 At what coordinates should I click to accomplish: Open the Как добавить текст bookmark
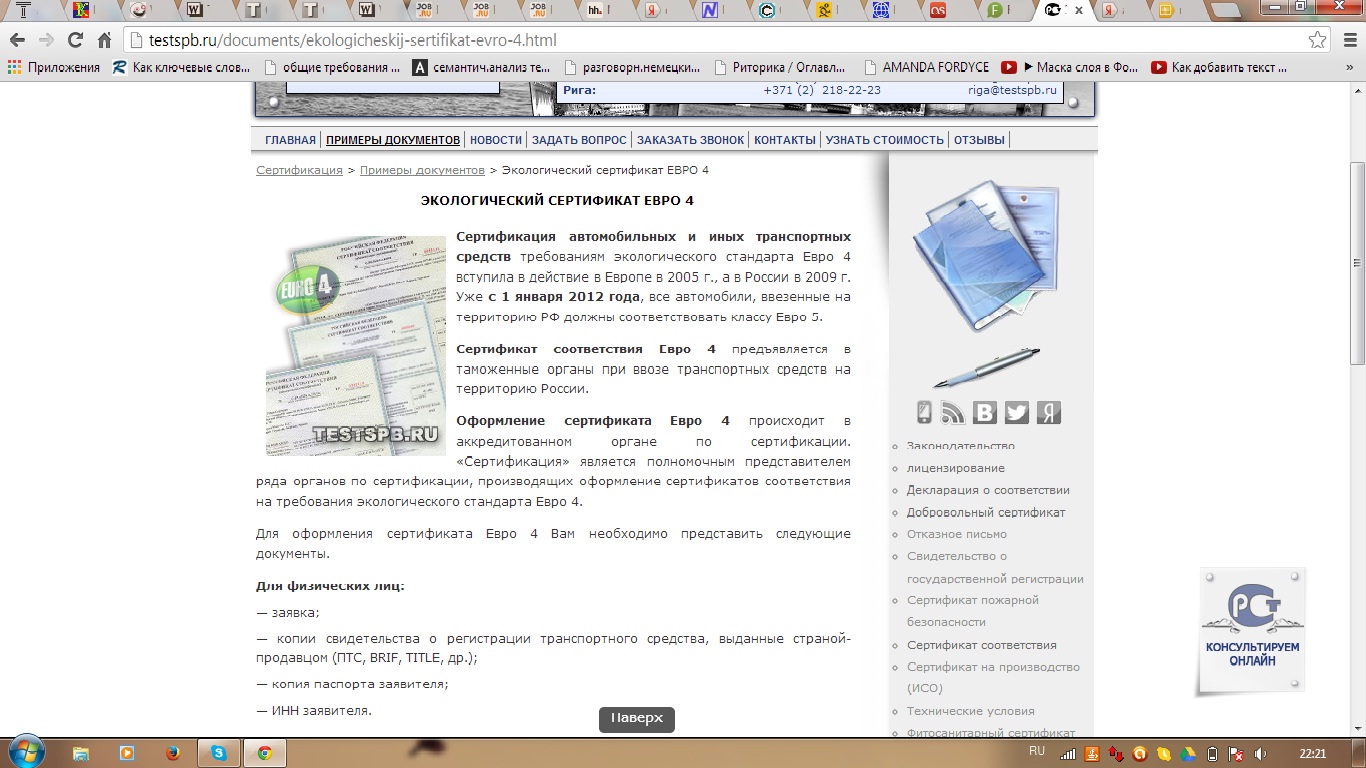tap(1220, 67)
